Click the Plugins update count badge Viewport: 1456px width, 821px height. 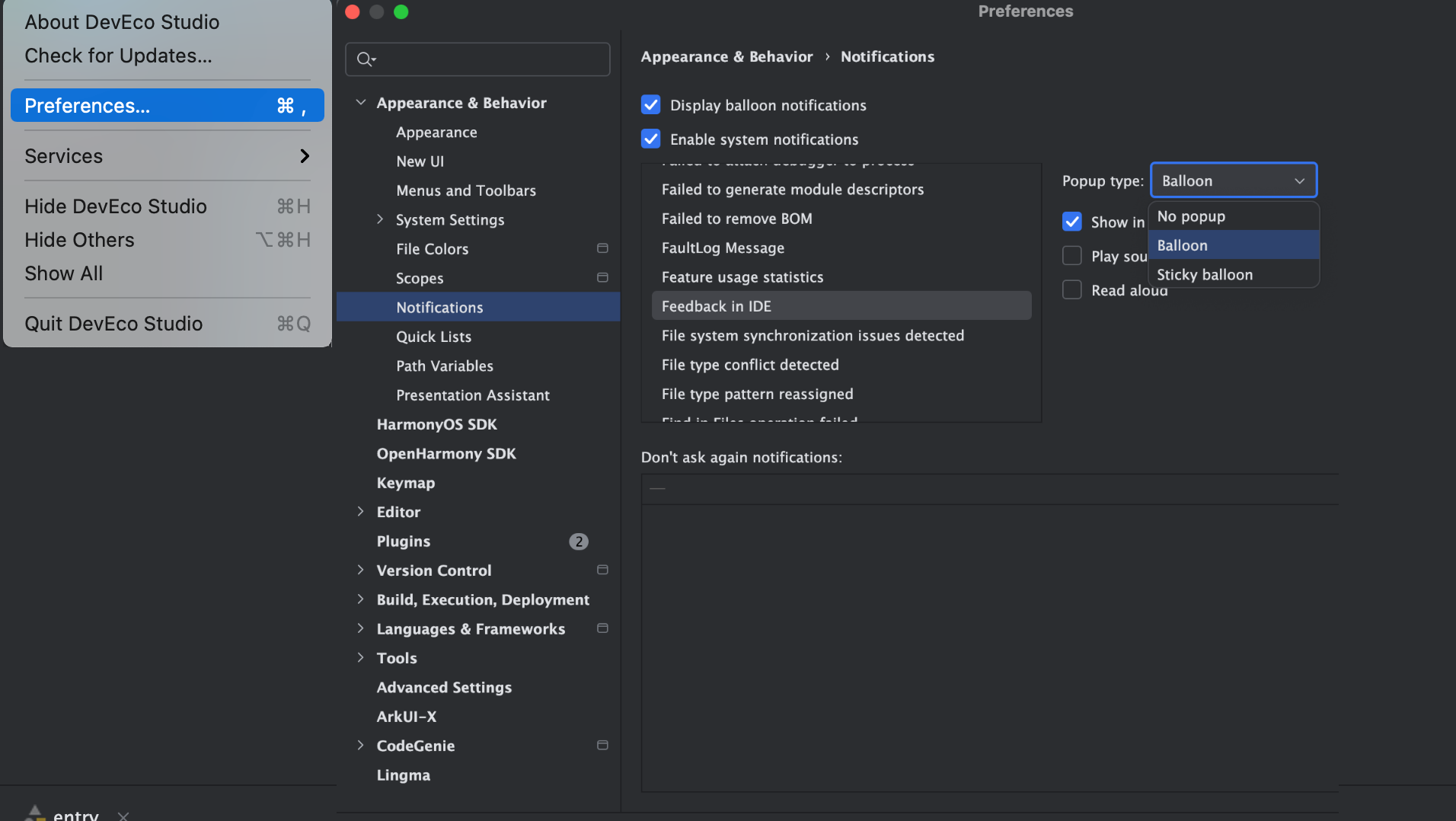pyautogui.click(x=579, y=541)
